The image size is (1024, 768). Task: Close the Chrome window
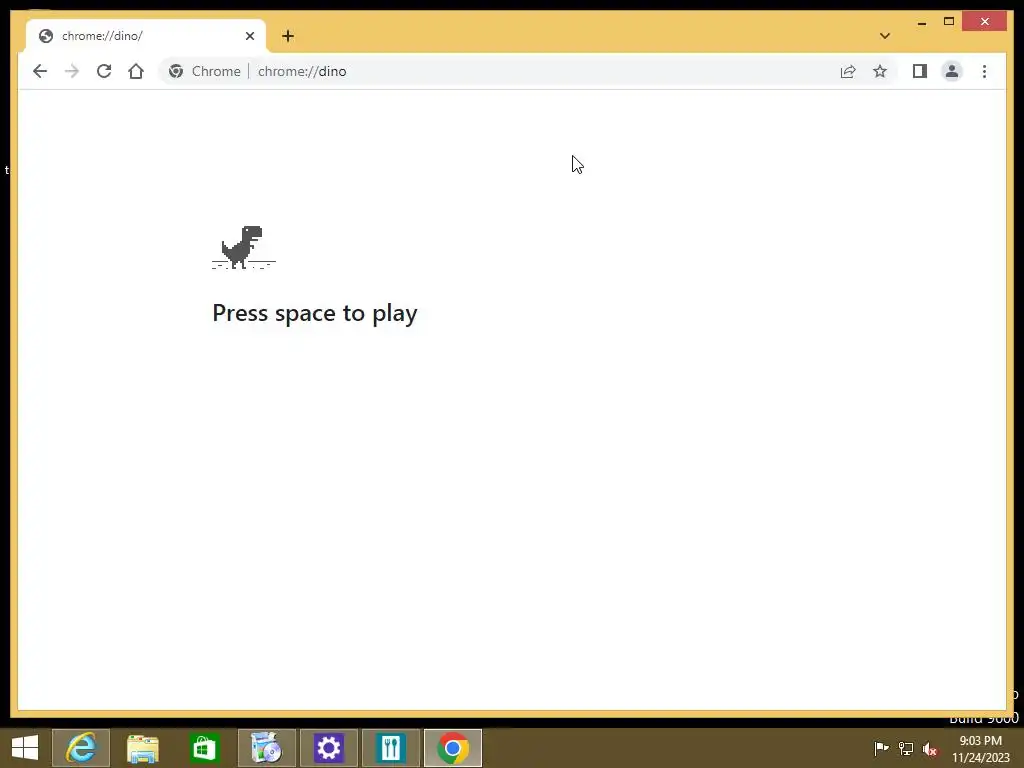pyautogui.click(x=984, y=22)
